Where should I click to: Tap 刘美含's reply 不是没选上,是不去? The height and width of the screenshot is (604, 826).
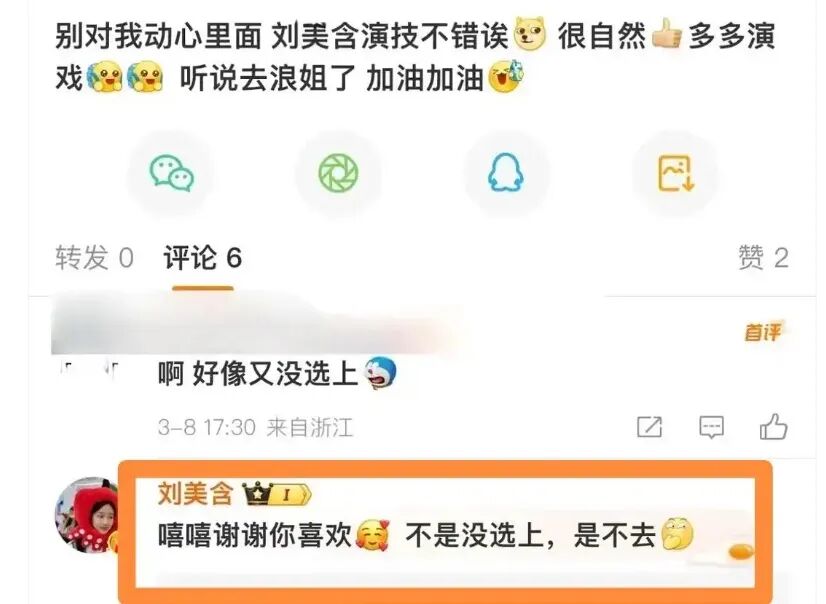click(530, 535)
